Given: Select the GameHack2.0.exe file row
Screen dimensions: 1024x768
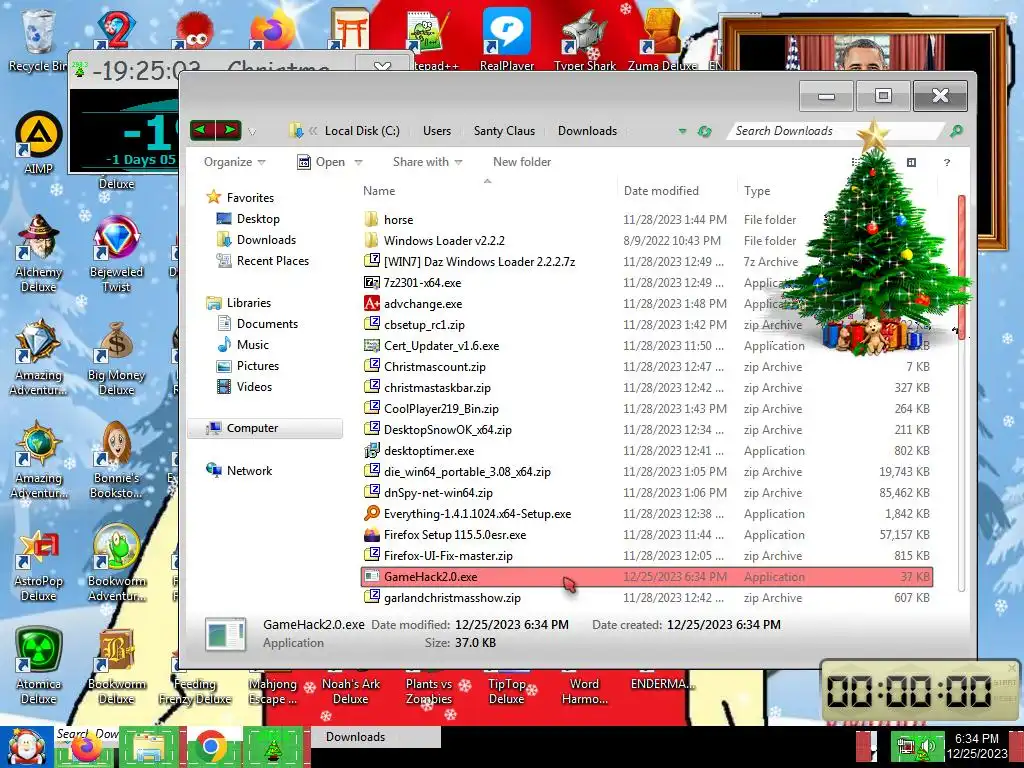Looking at the screenshot, I should pos(647,577).
